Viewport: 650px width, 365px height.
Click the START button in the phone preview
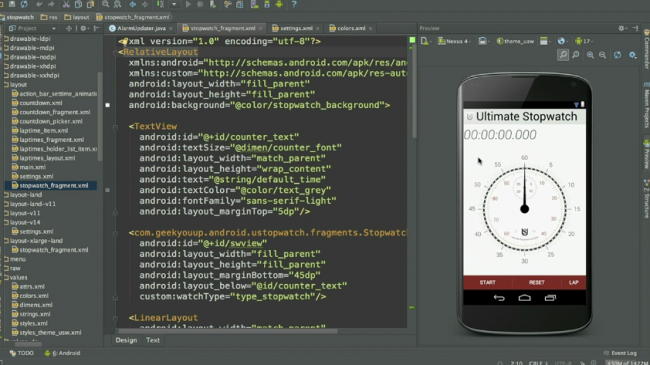coord(488,282)
